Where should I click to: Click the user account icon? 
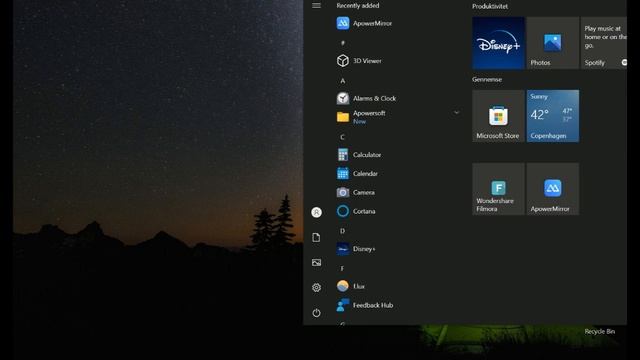click(316, 212)
